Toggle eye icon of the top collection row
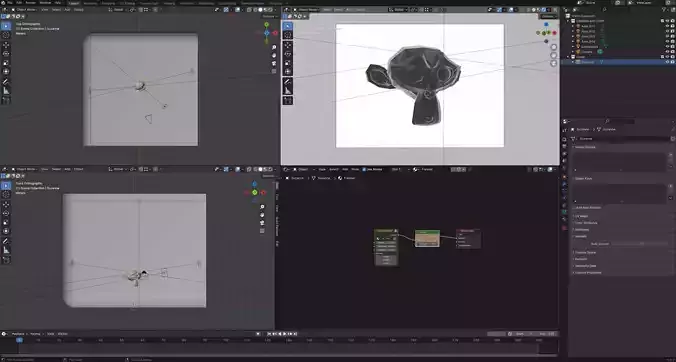Image resolution: width=676 pixels, height=362 pixels. pyautogui.click(x=667, y=21)
